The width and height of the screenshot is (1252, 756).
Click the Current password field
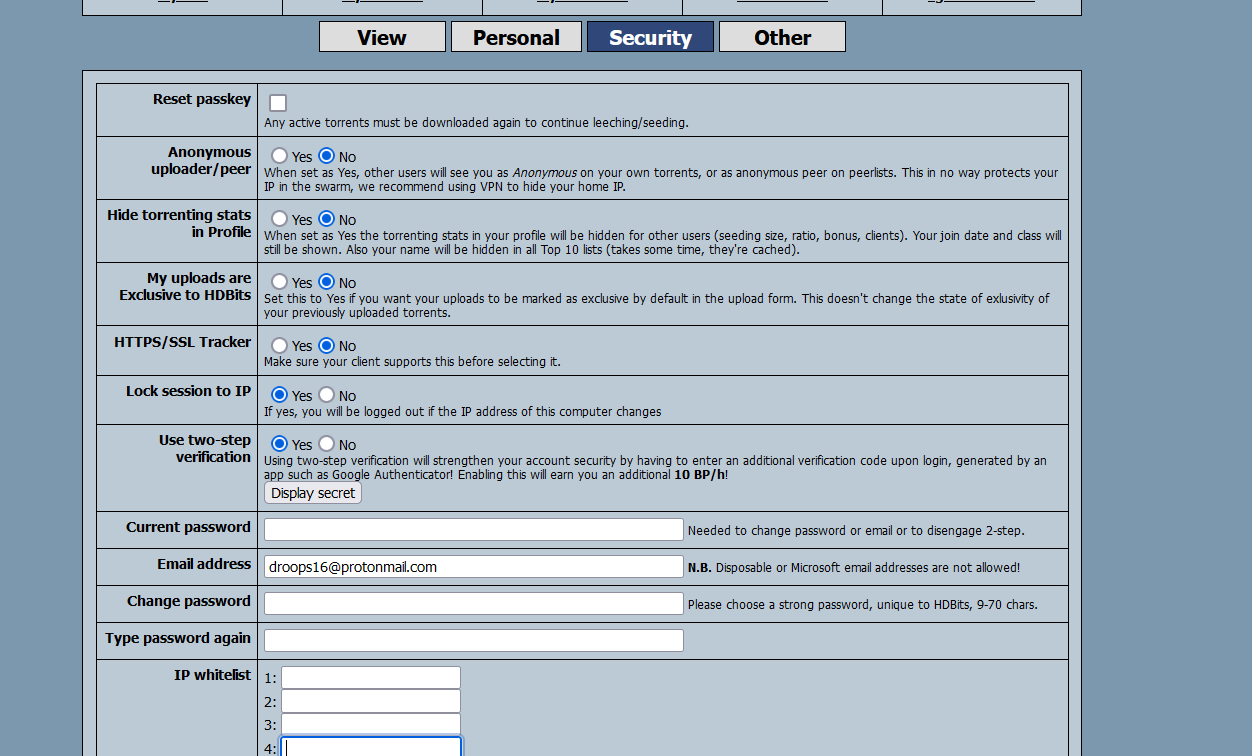(x=473, y=529)
